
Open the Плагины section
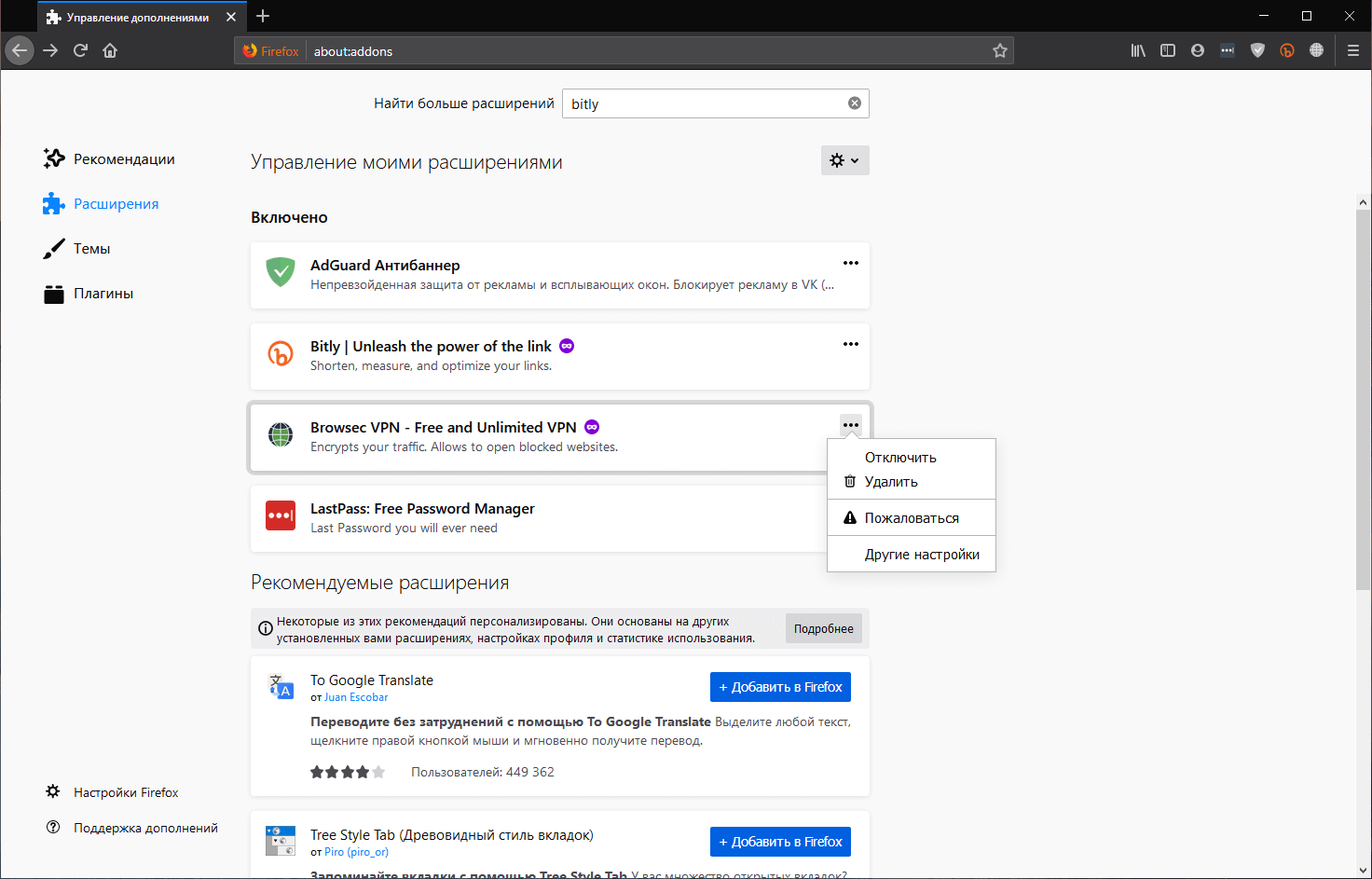pos(103,293)
